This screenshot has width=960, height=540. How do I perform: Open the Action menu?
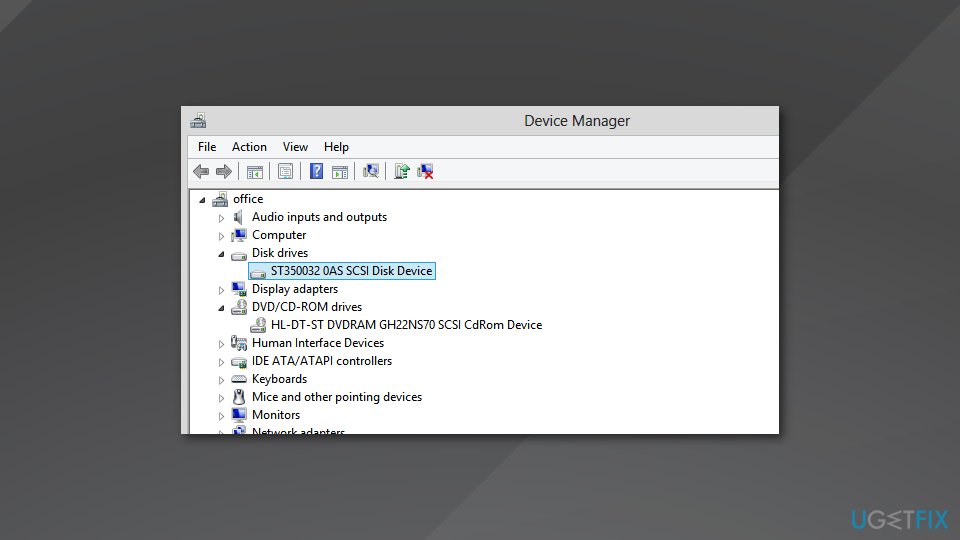click(249, 147)
